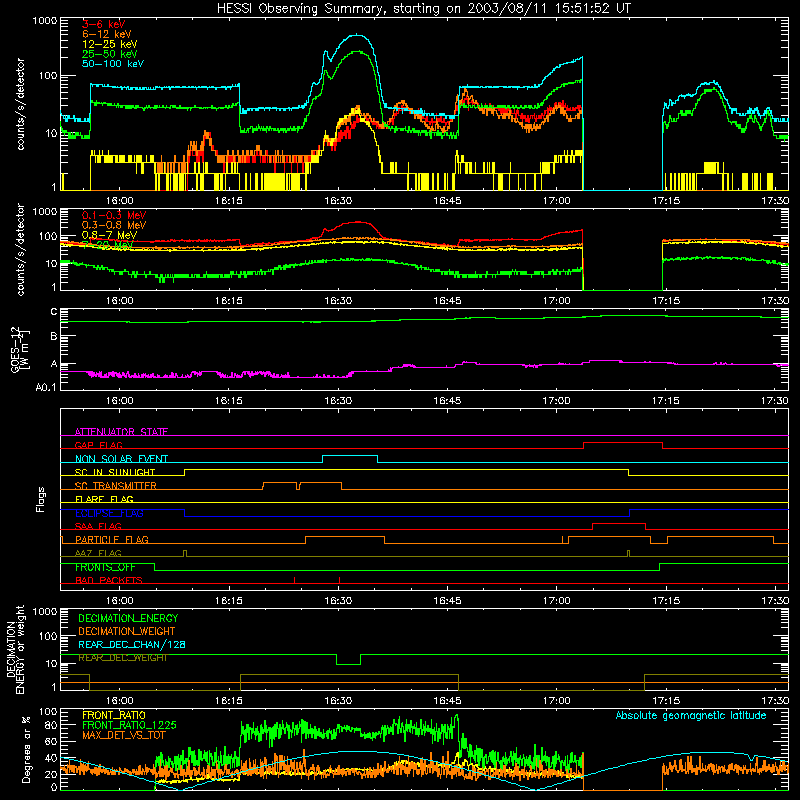Pick the AAZ_FLAG label
The image size is (800, 800).
point(98,553)
